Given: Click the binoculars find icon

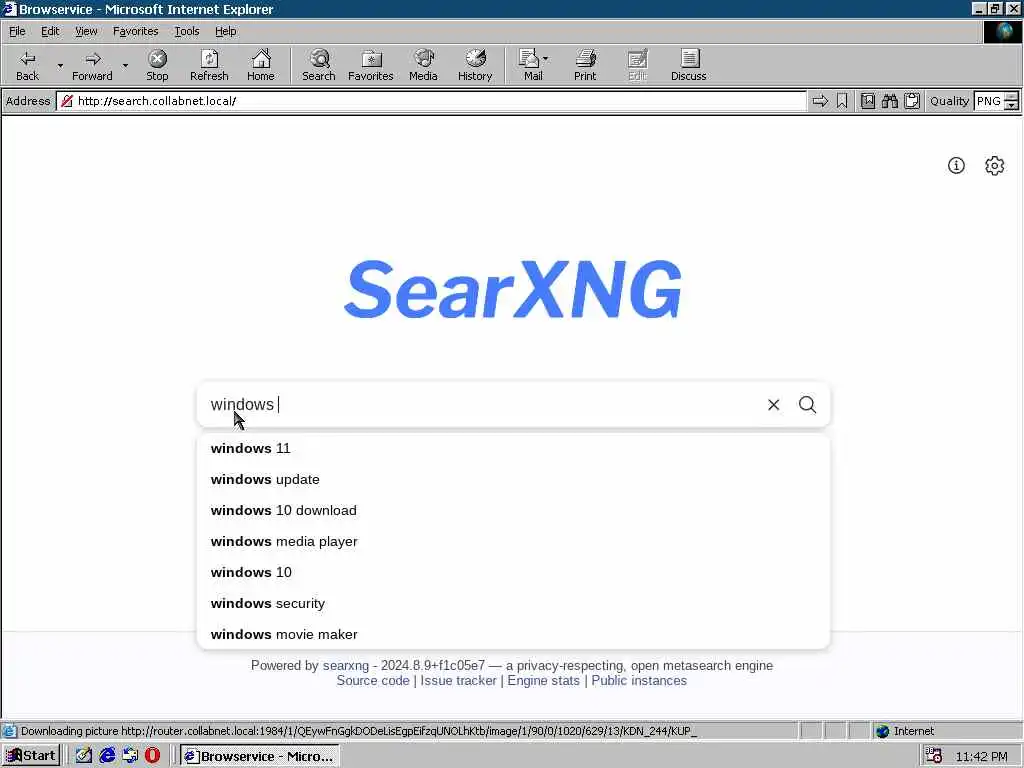Looking at the screenshot, I should tap(889, 101).
